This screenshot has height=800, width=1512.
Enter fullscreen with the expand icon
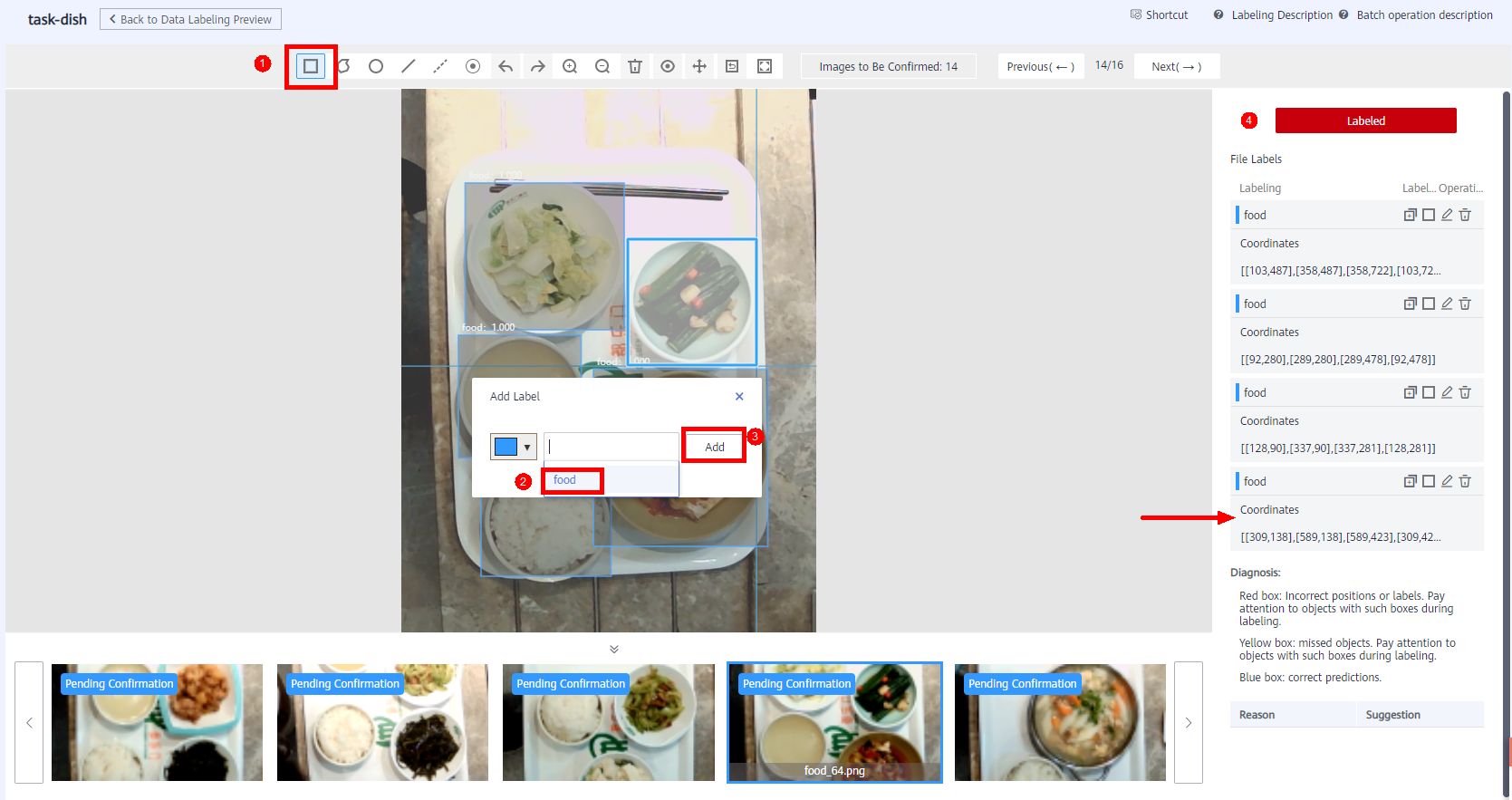(x=765, y=66)
